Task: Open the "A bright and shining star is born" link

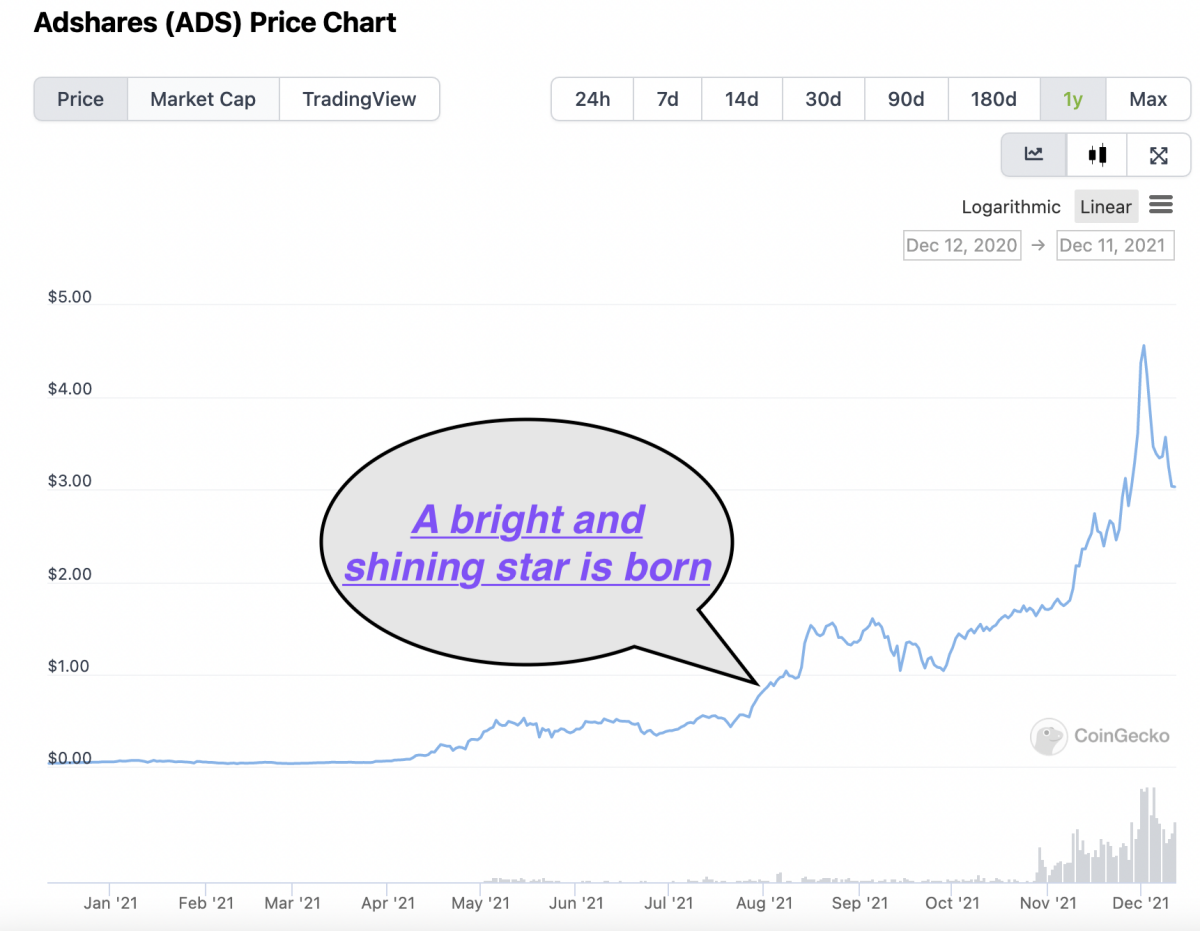Action: (527, 543)
